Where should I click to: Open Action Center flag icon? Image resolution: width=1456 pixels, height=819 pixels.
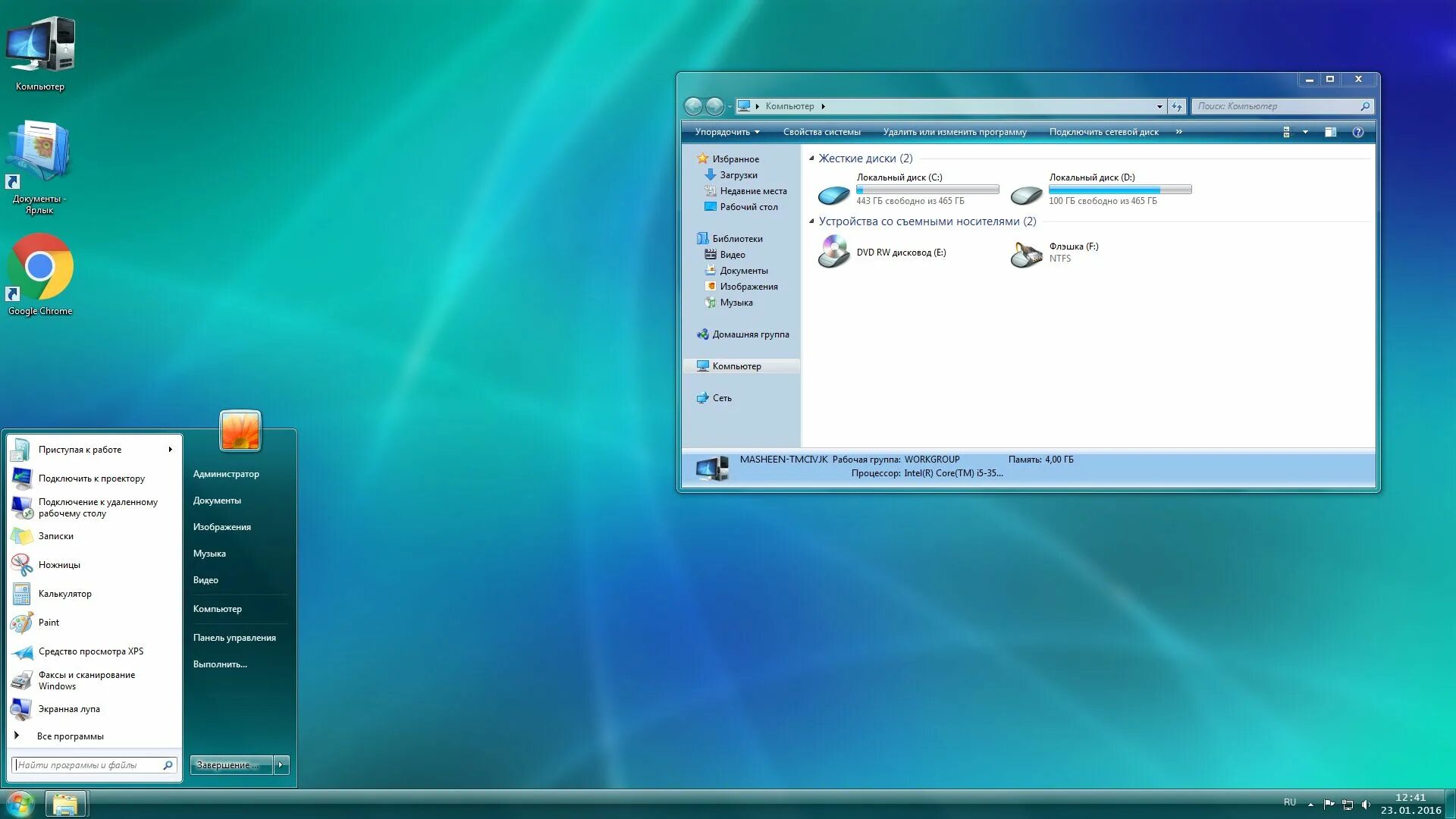click(1329, 804)
